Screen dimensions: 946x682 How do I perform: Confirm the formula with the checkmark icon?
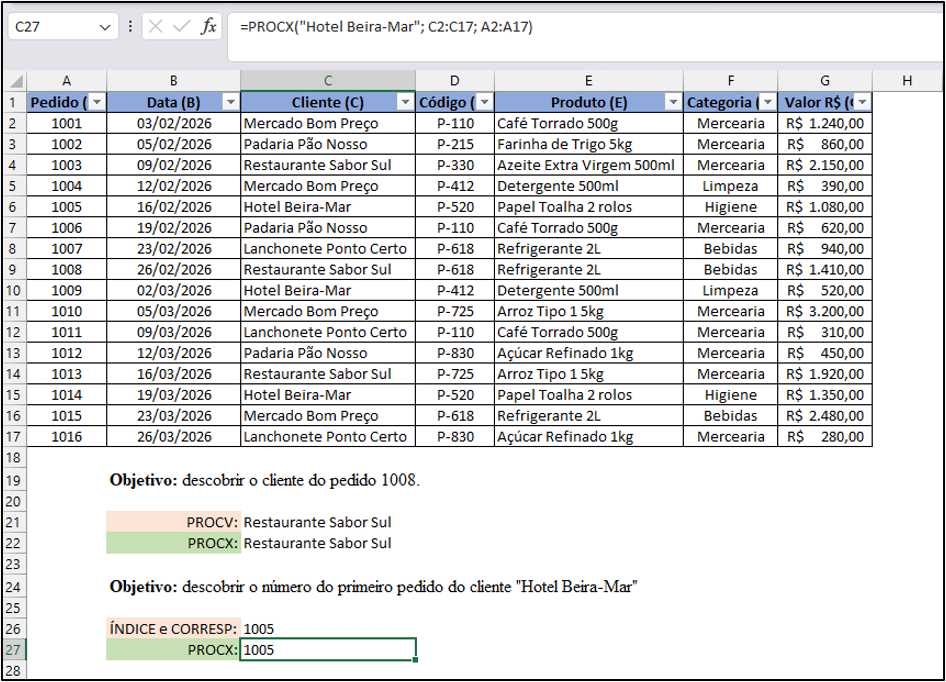(x=181, y=27)
